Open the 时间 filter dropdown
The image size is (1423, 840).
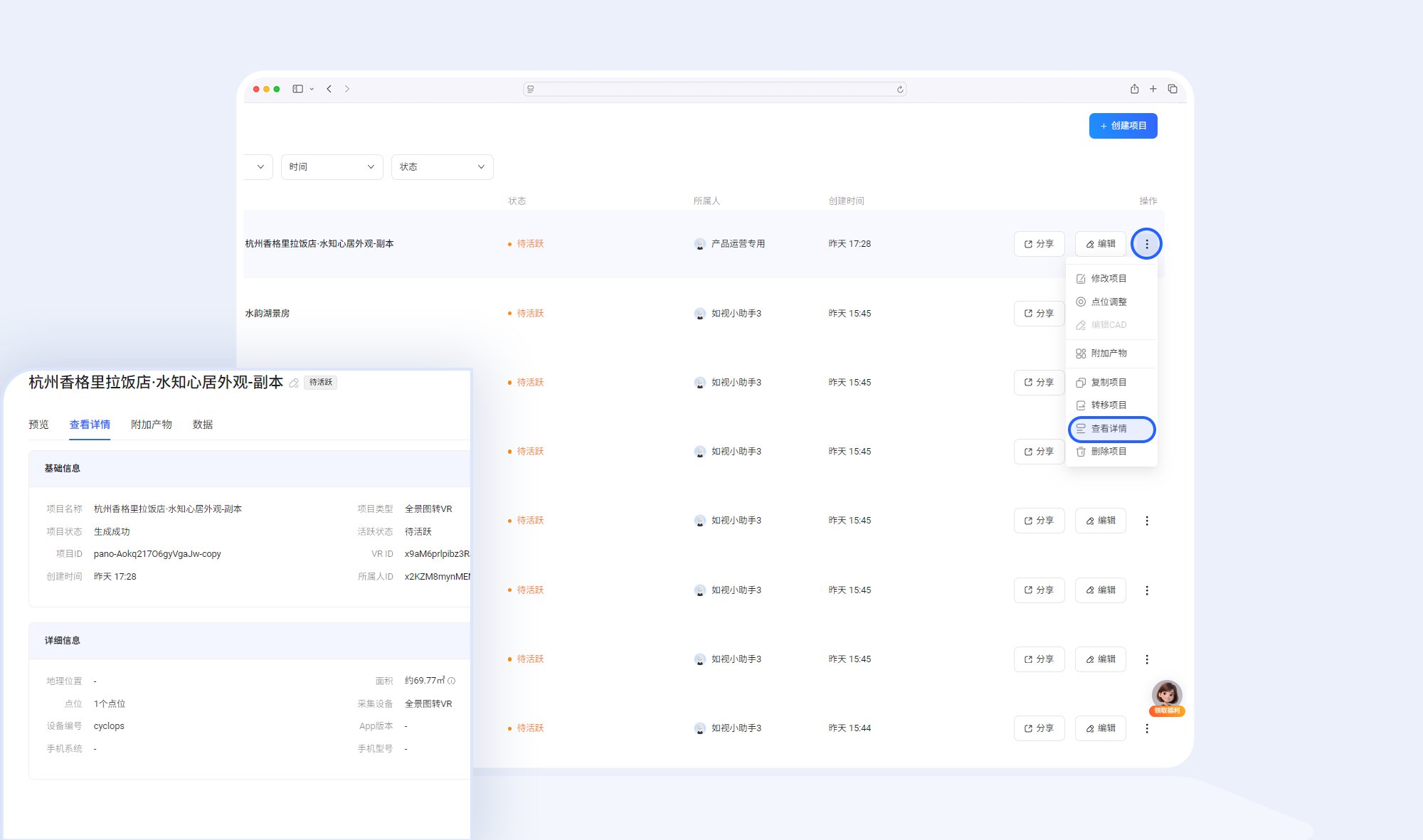click(332, 167)
